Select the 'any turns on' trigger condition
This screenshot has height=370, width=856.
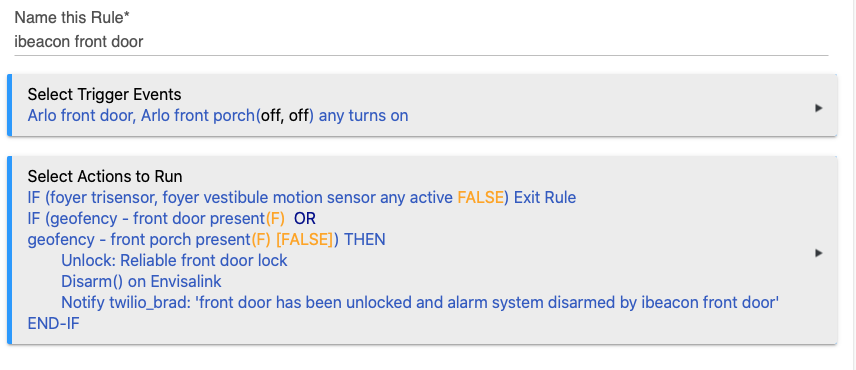click(x=364, y=116)
